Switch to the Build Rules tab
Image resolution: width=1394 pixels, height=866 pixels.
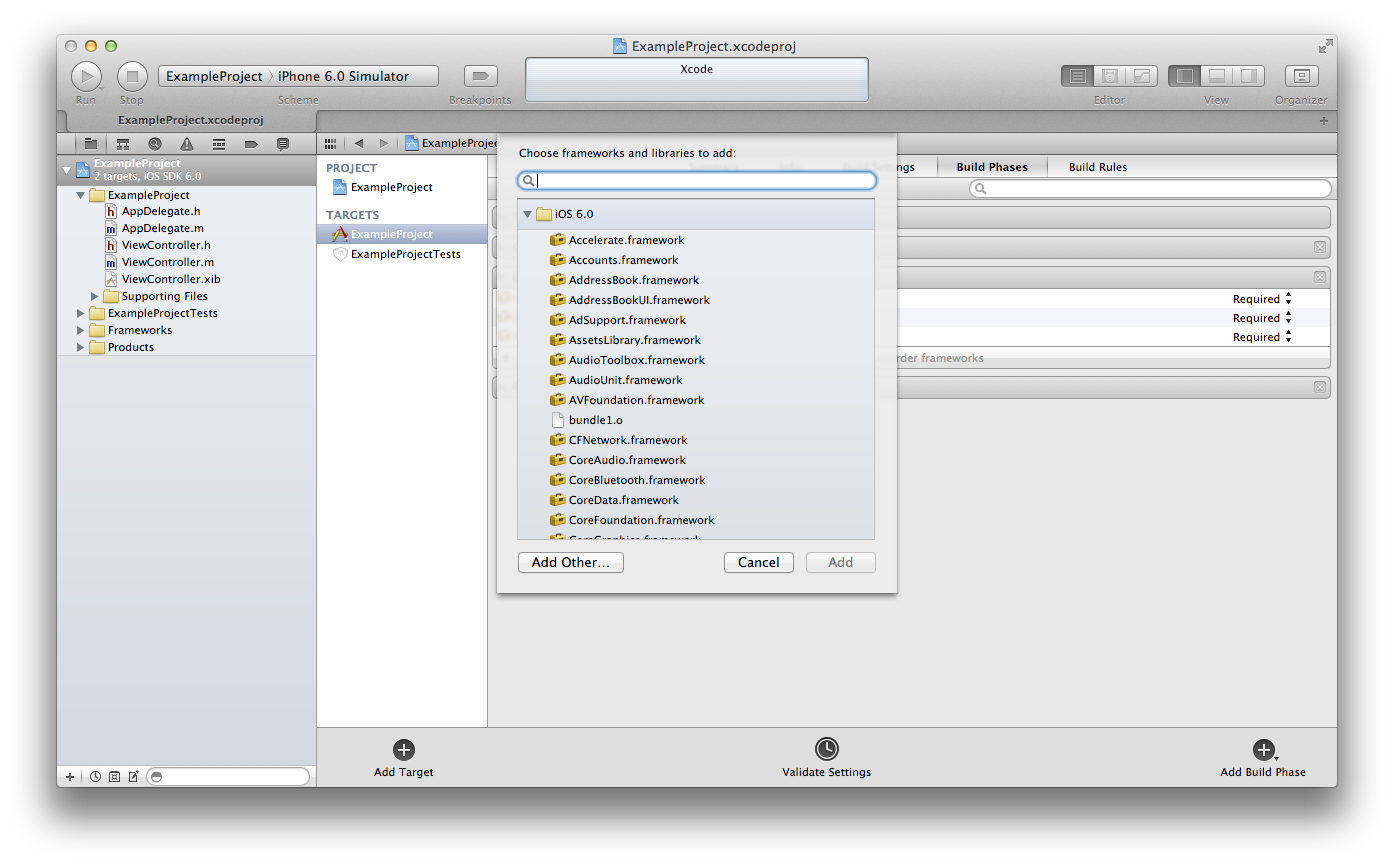[x=1097, y=167]
